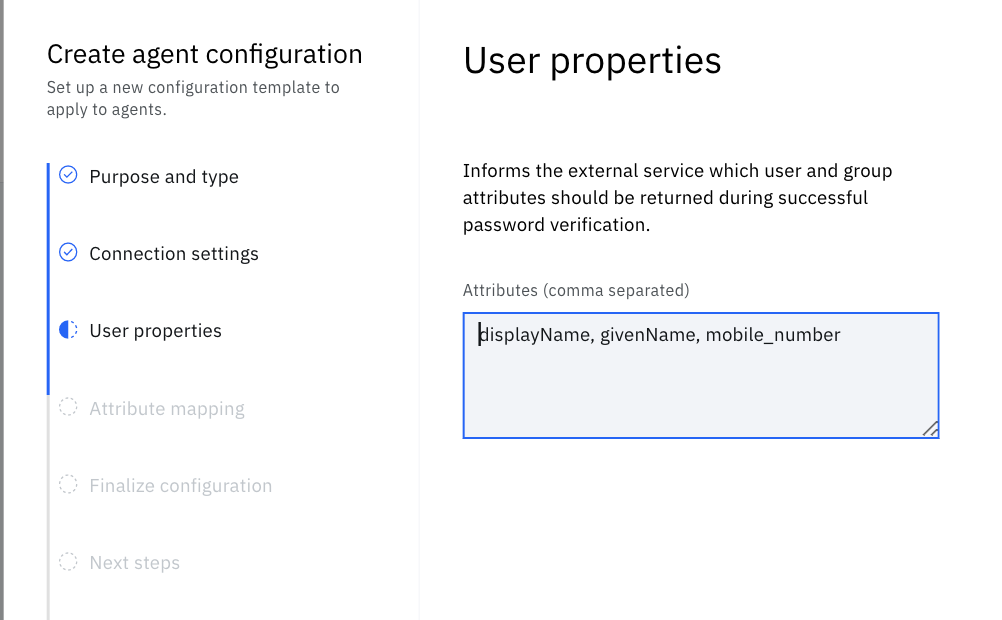Viewport: 1002px width, 620px height.
Task: Click the Attributes (comma separated) label
Action: click(x=576, y=290)
